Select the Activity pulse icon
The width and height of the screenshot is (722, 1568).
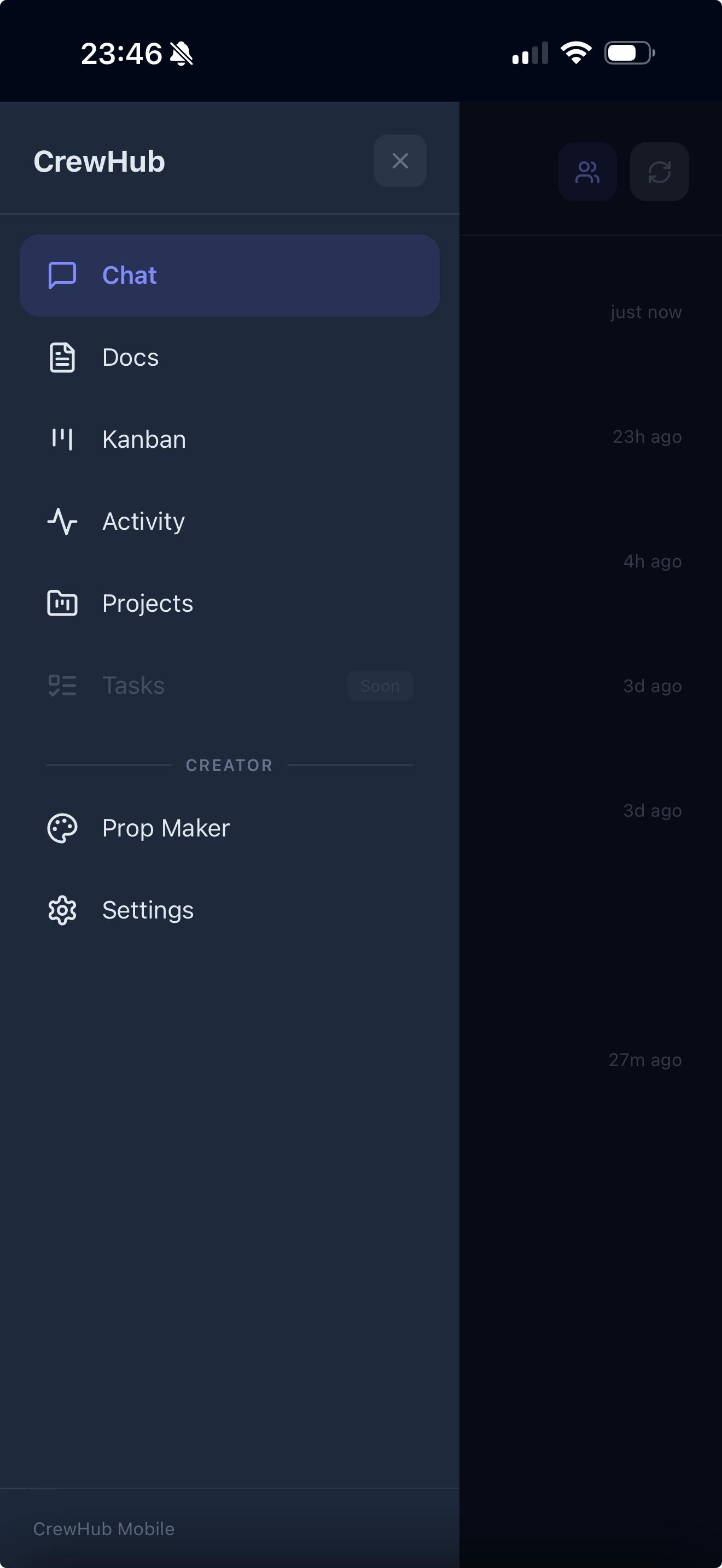pyautogui.click(x=61, y=522)
